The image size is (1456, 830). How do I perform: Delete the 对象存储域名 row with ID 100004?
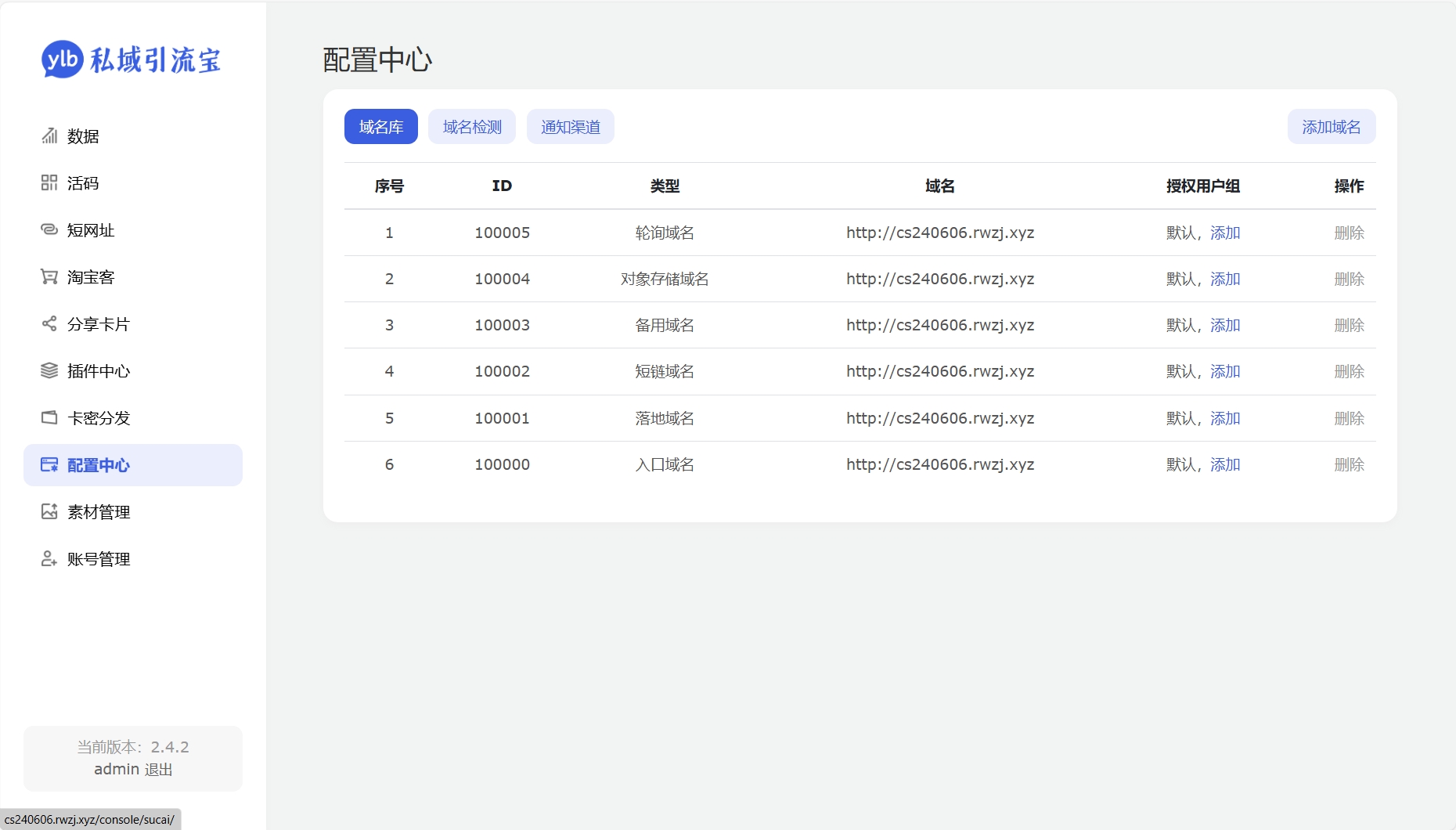point(1349,279)
